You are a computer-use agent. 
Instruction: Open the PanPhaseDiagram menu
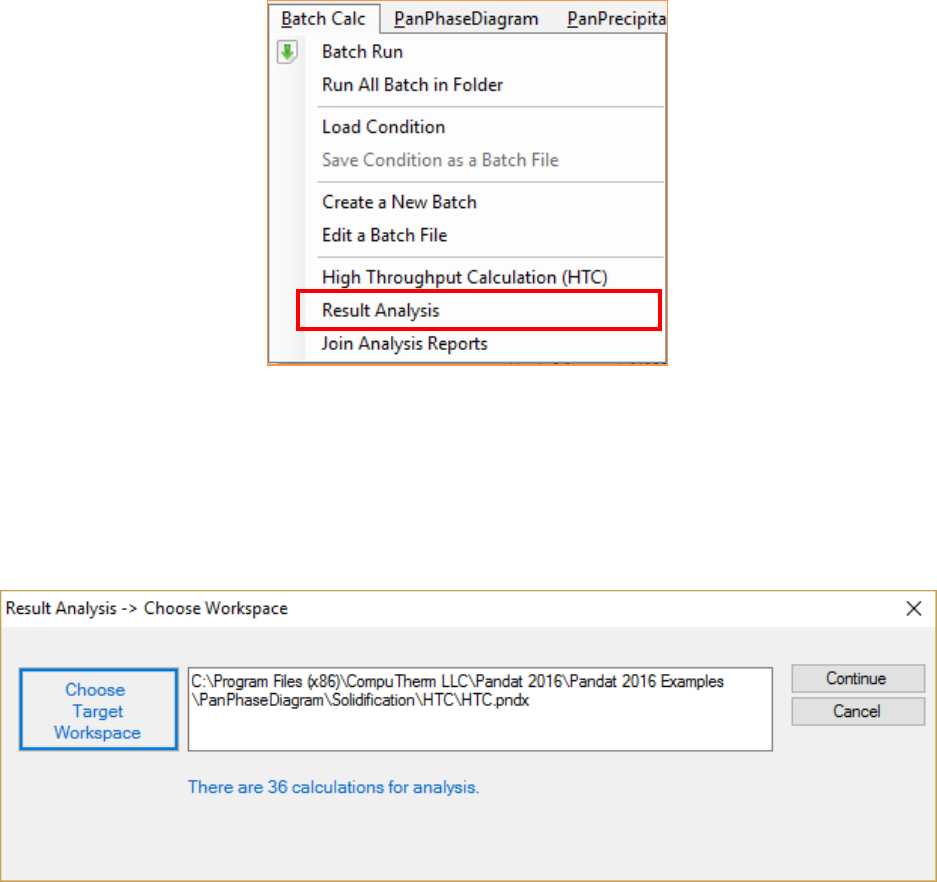tap(466, 19)
